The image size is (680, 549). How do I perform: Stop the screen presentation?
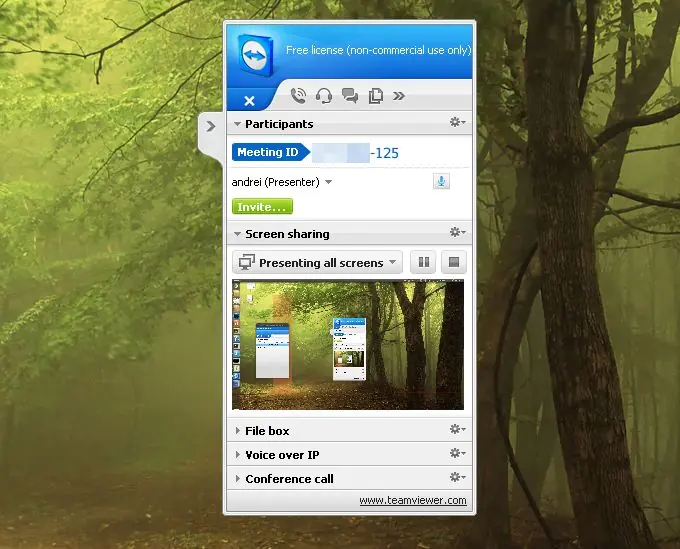(454, 262)
